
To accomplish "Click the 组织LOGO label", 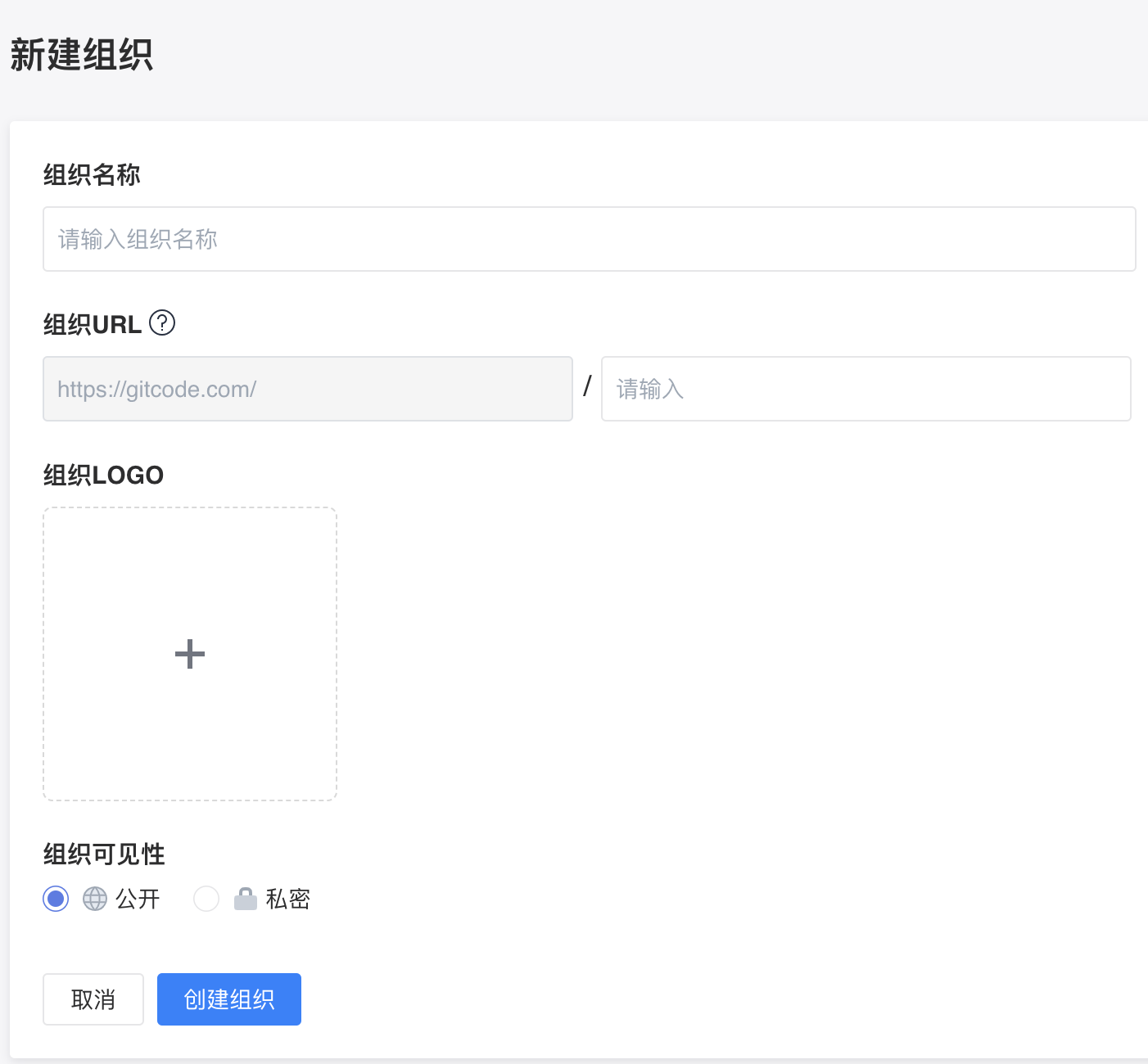I will (x=103, y=475).
